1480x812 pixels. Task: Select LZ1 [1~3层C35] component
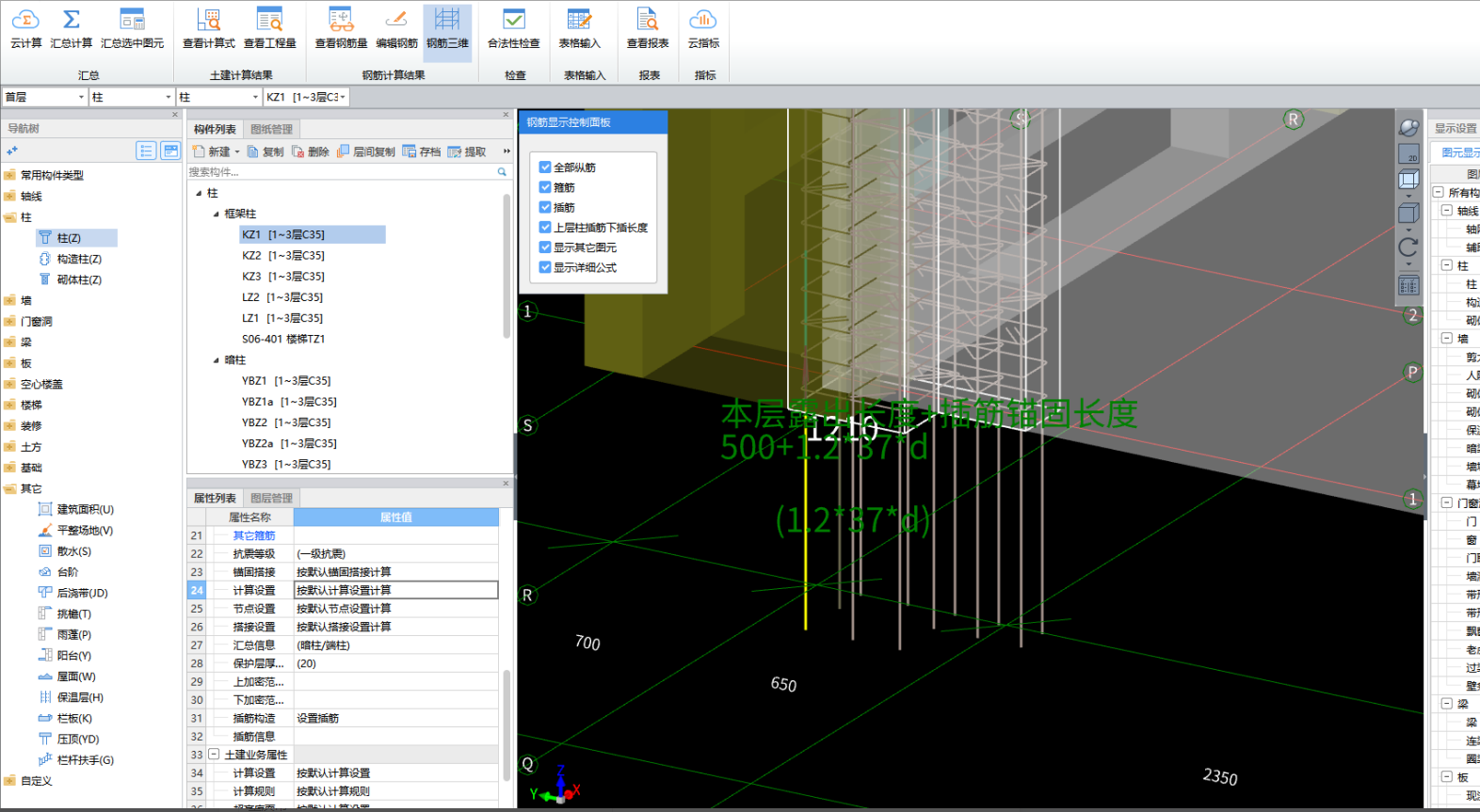282,318
